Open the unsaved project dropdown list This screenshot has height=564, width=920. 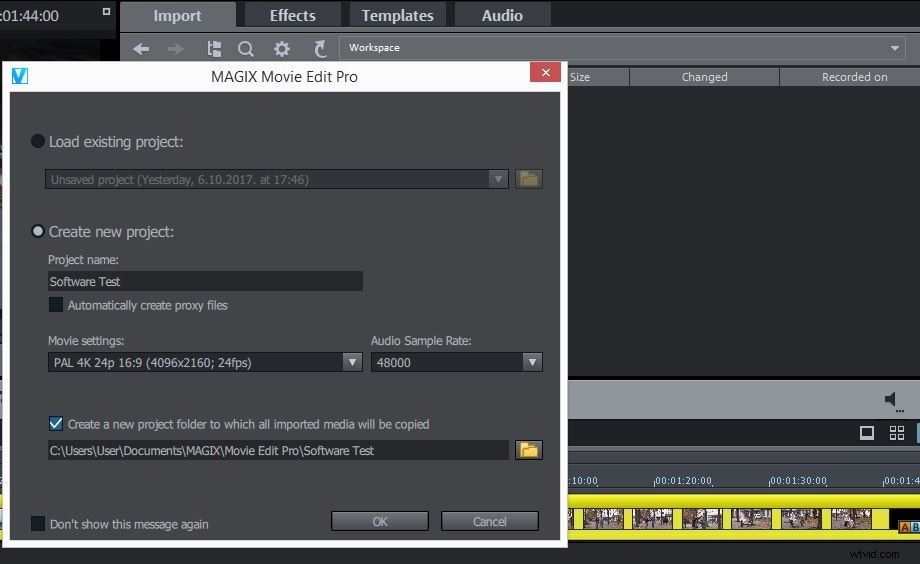tap(498, 179)
